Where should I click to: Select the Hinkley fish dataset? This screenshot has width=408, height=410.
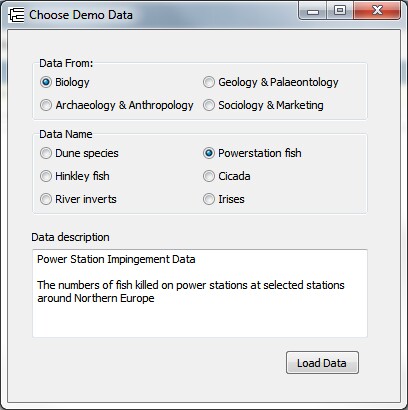pyautogui.click(x=75, y=176)
